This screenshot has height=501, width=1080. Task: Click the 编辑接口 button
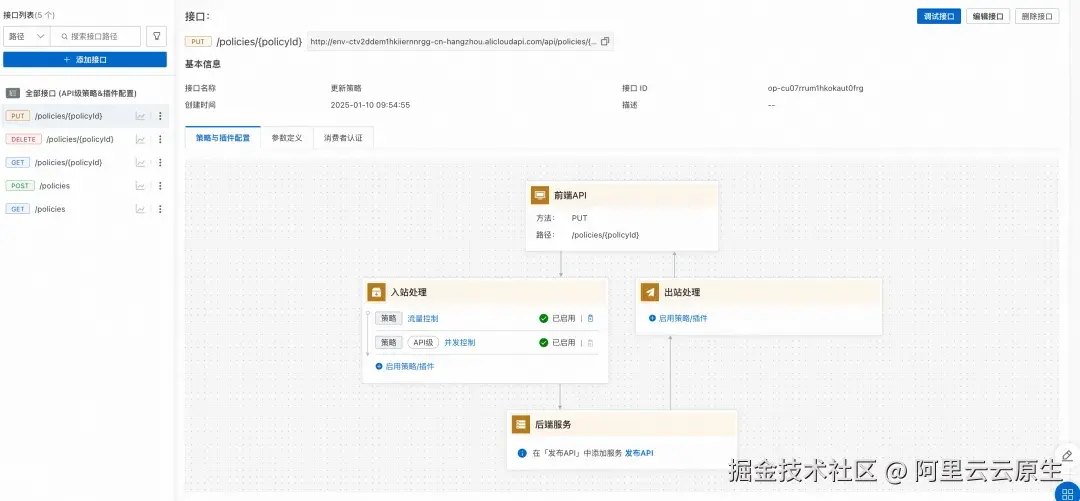(x=988, y=17)
